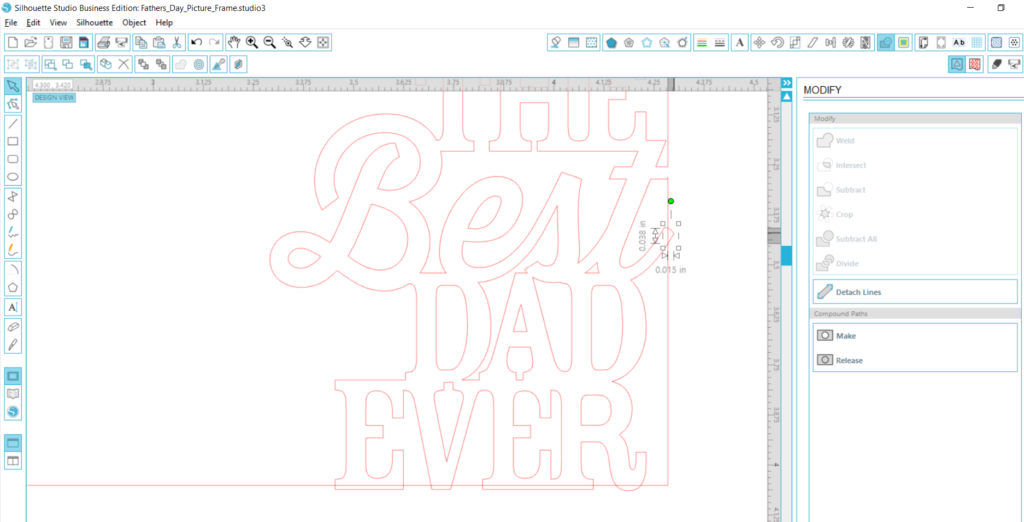Pick the Line drawing tool
Screen dimensions: 1024x522
pos(13,123)
